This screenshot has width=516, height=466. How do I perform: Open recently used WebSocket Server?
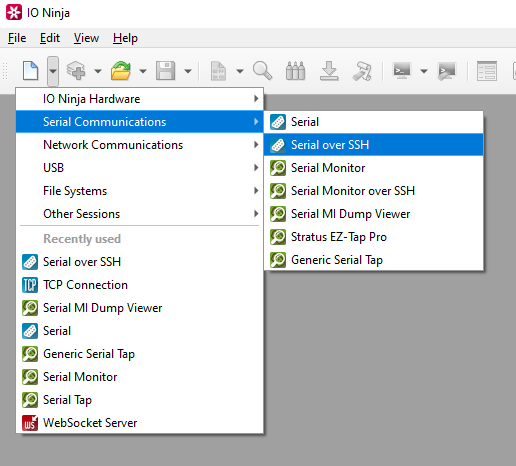(x=140, y=423)
